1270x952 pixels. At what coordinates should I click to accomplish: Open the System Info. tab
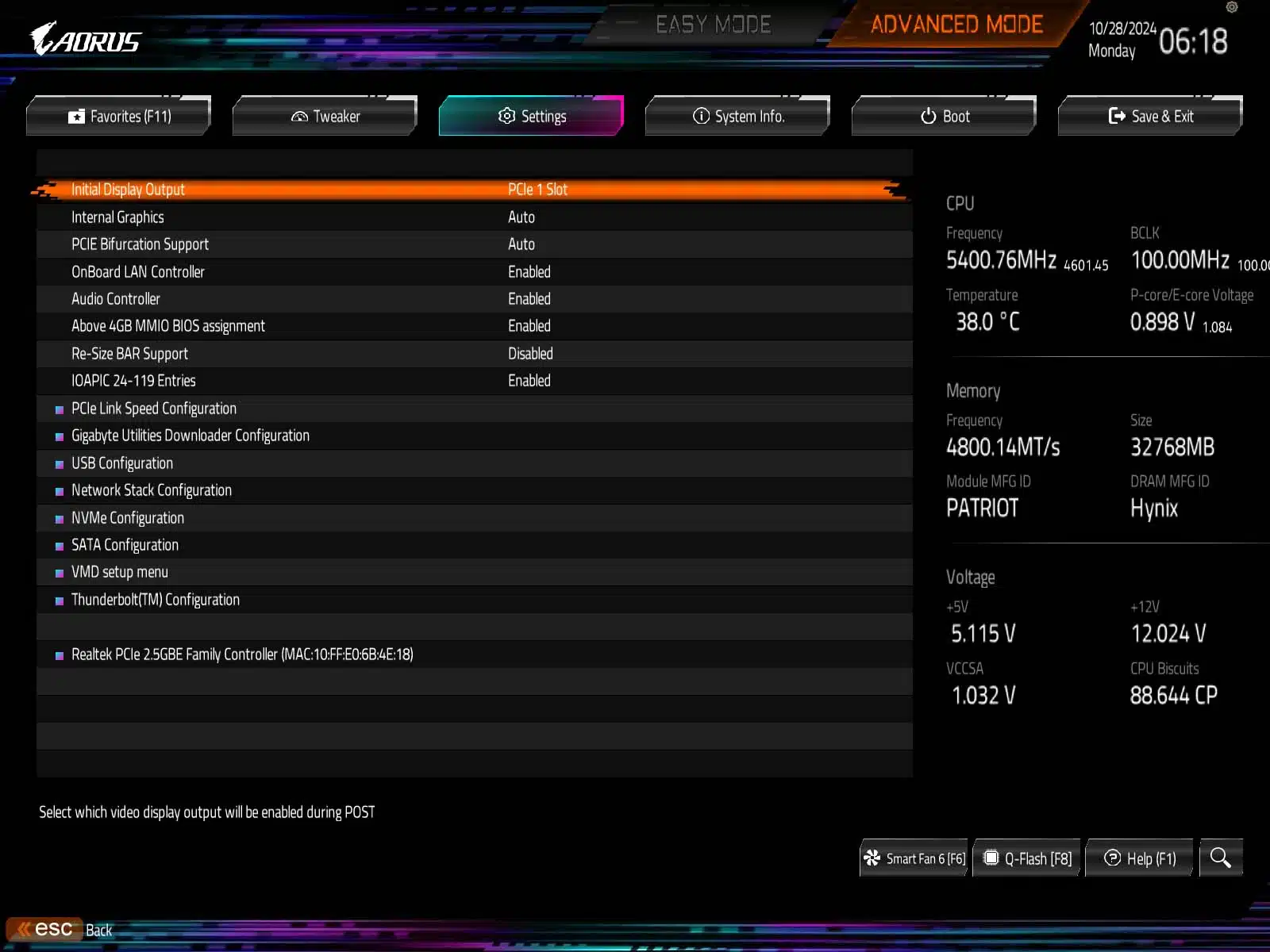738,116
